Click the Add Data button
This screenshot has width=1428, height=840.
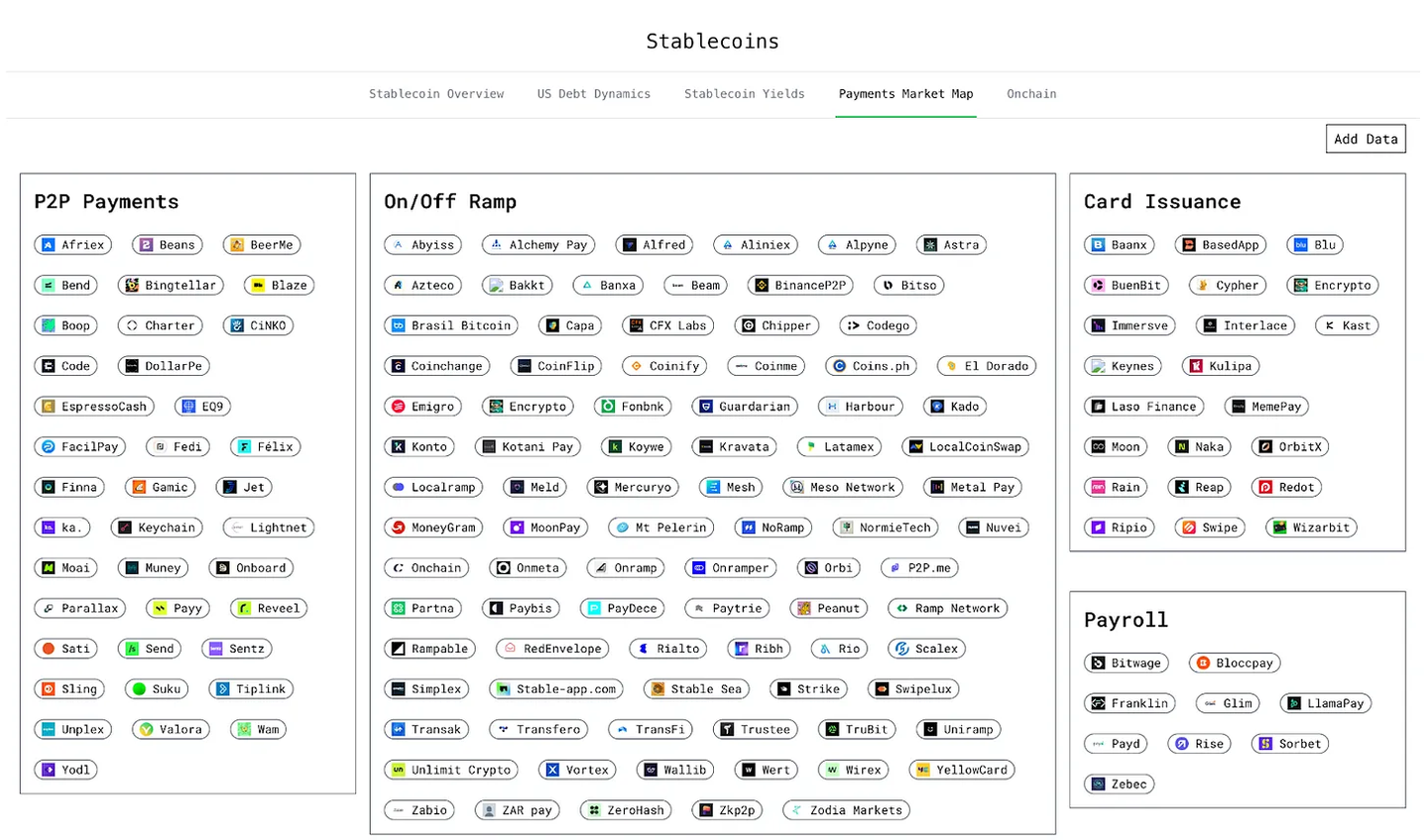coord(1366,139)
